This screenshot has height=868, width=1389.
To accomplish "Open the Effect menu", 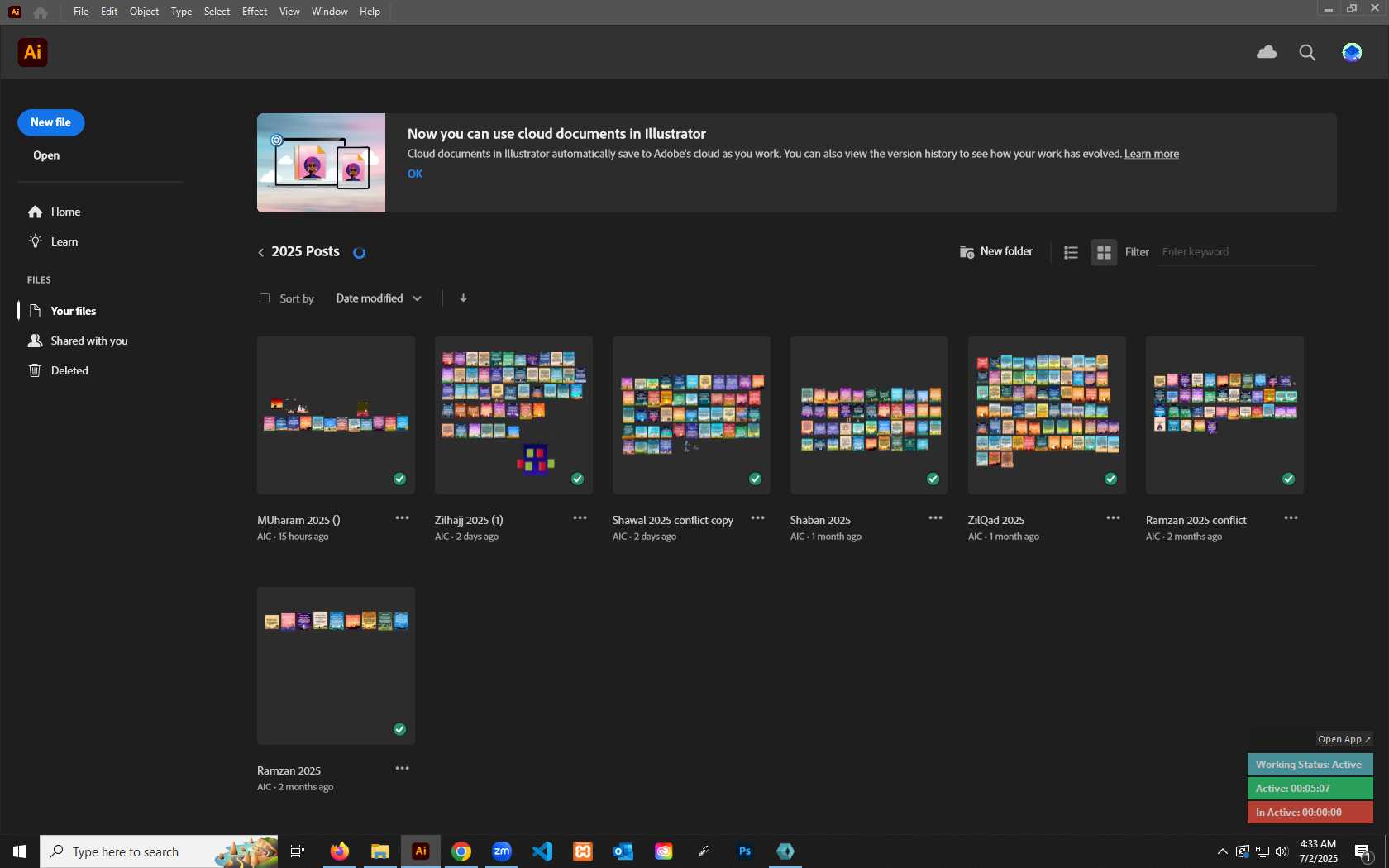I will click(255, 12).
